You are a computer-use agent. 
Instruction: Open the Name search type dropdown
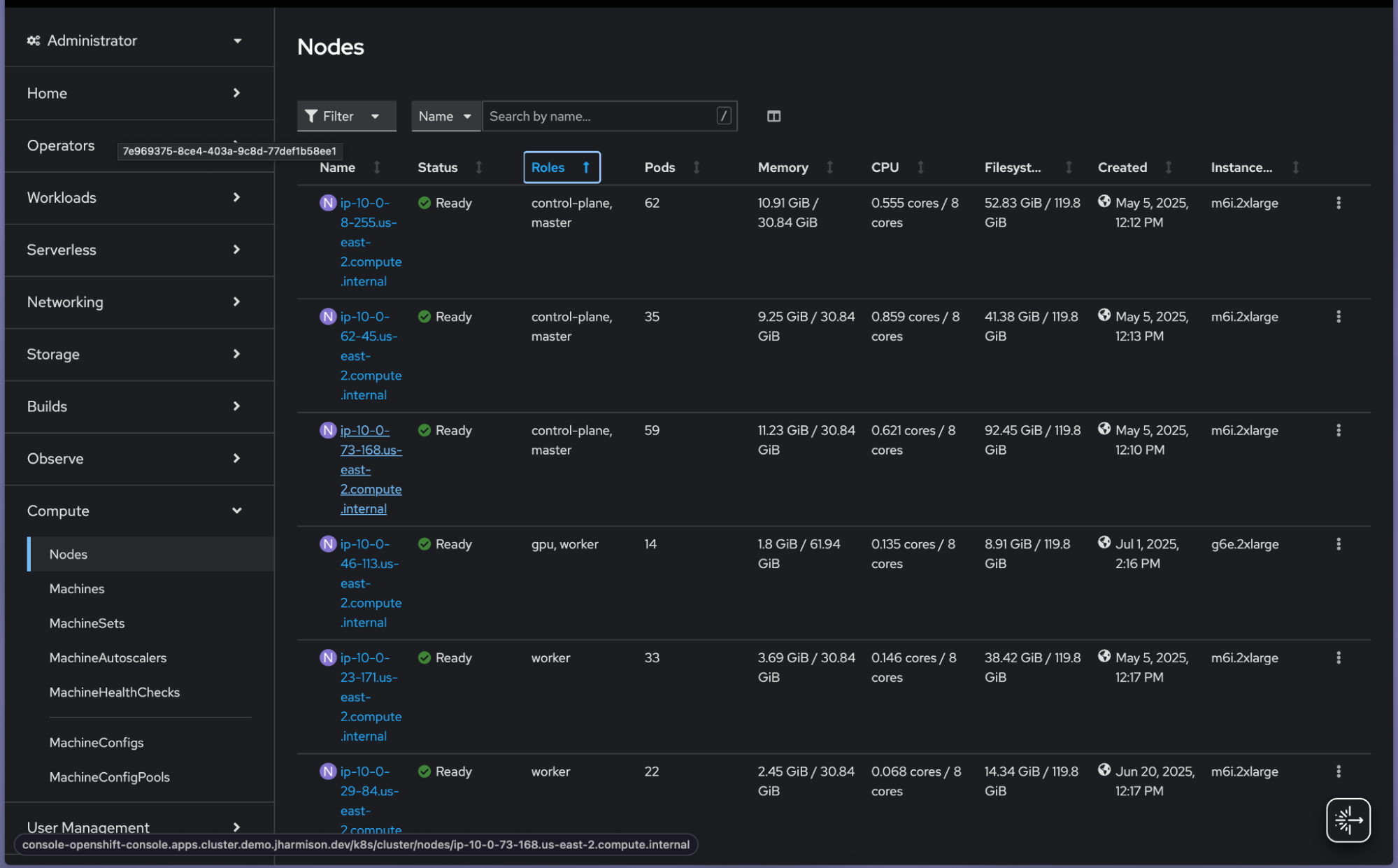445,116
